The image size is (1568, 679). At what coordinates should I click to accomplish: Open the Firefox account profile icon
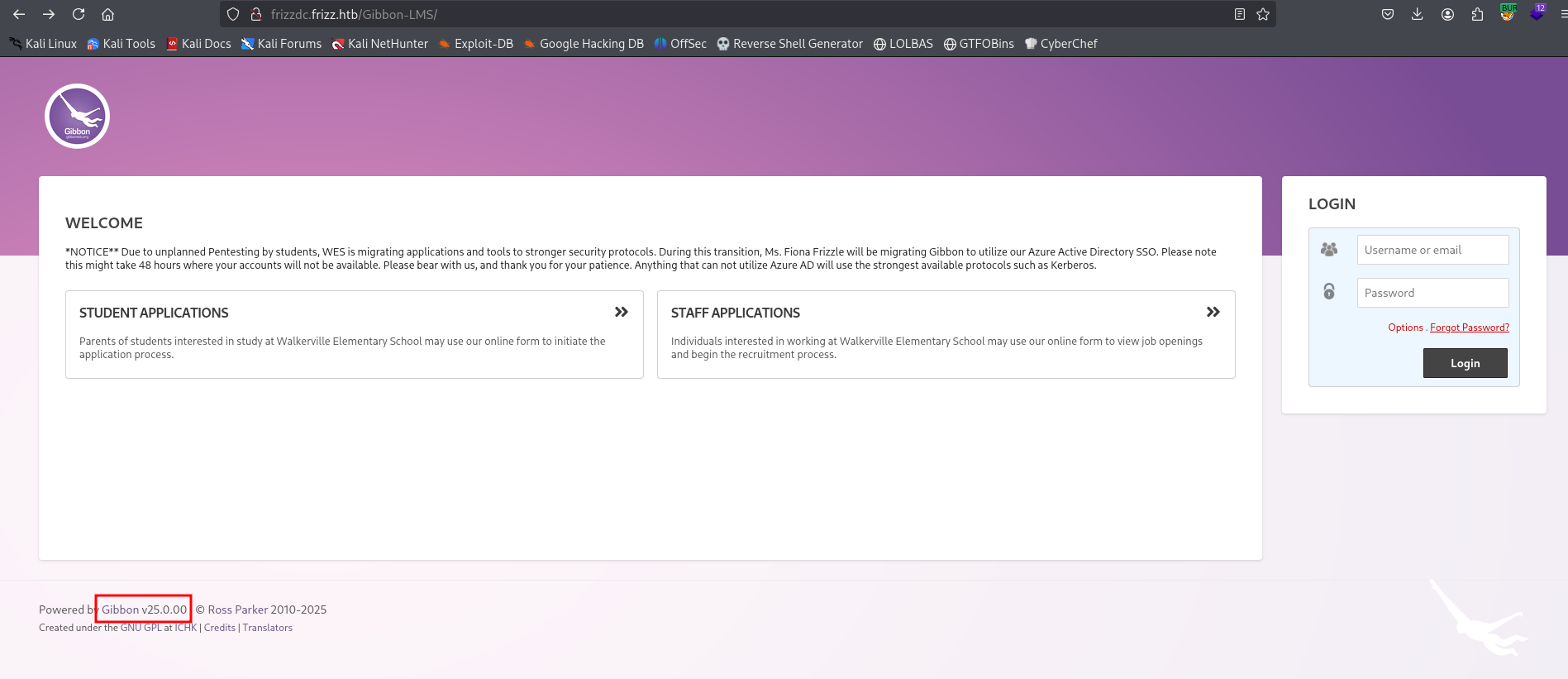[1447, 14]
